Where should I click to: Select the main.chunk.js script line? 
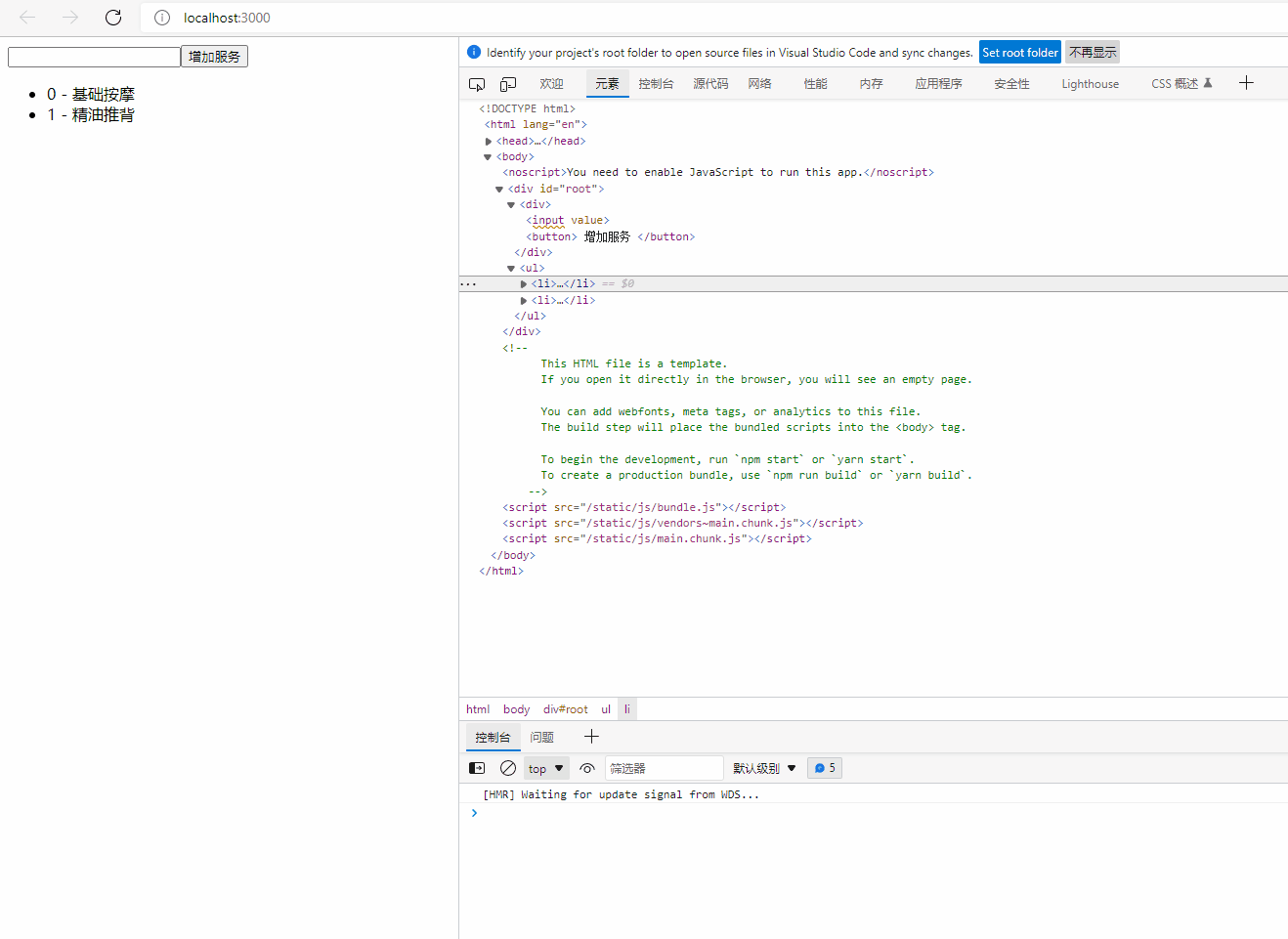pyautogui.click(x=657, y=539)
